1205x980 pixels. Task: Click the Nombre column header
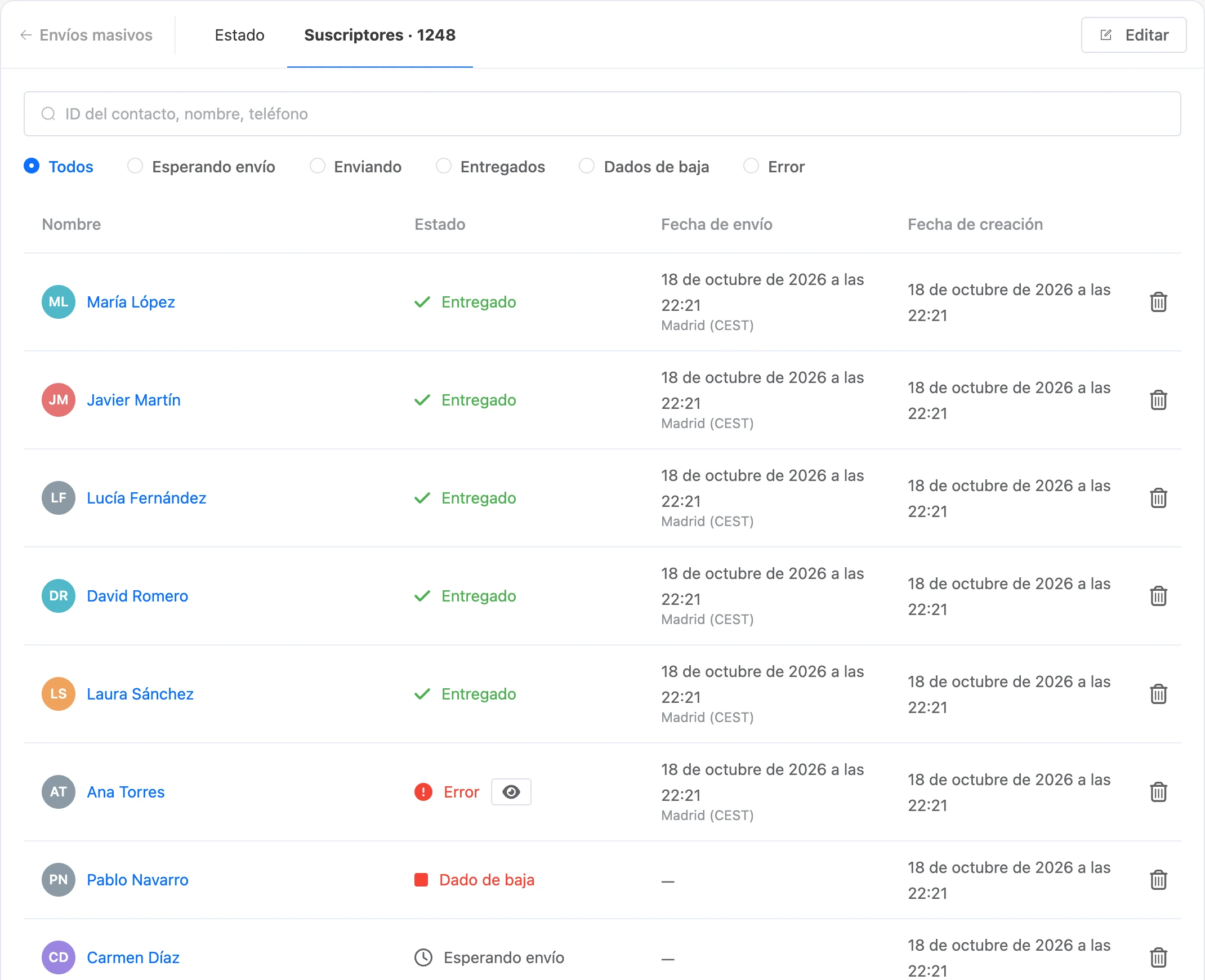72,224
